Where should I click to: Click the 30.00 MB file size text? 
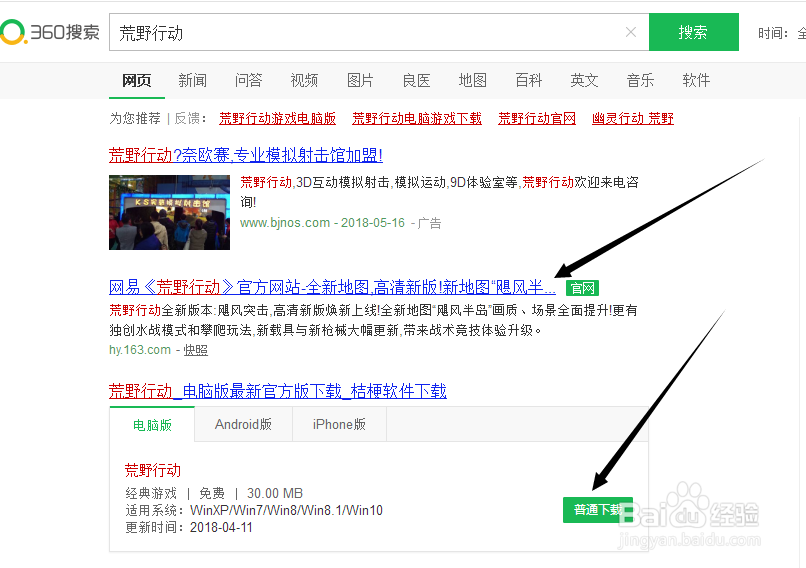pyautogui.click(x=275, y=493)
